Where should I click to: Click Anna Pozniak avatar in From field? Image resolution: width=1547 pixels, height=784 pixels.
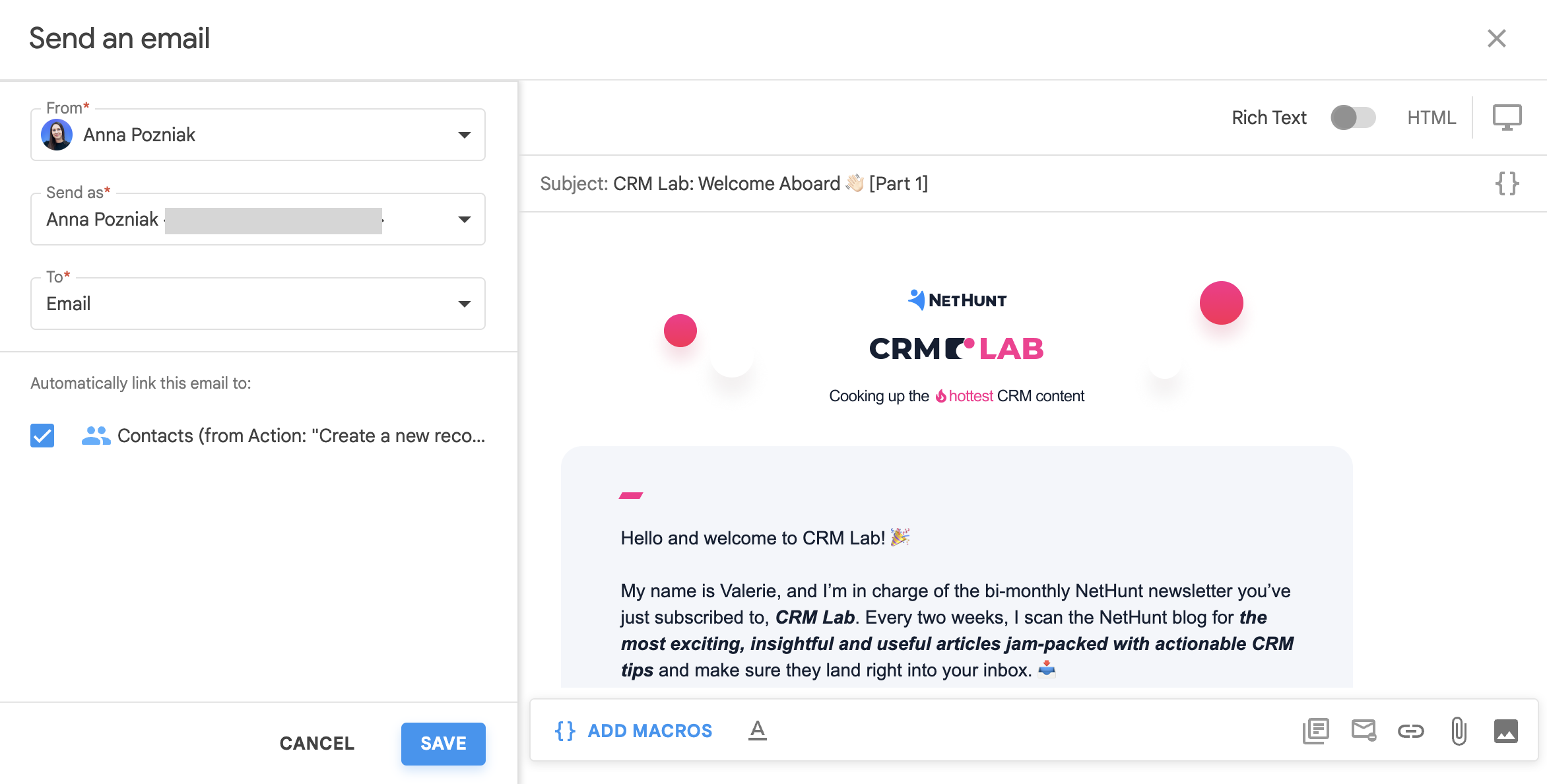57,135
